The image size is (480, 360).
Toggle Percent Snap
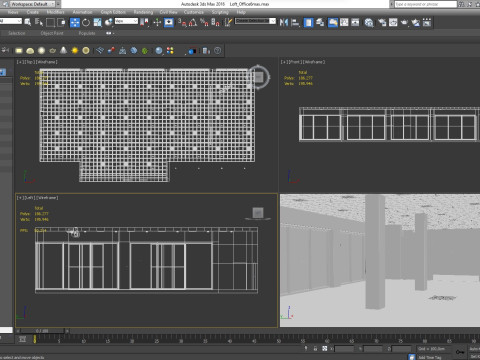pyautogui.click(x=204, y=22)
